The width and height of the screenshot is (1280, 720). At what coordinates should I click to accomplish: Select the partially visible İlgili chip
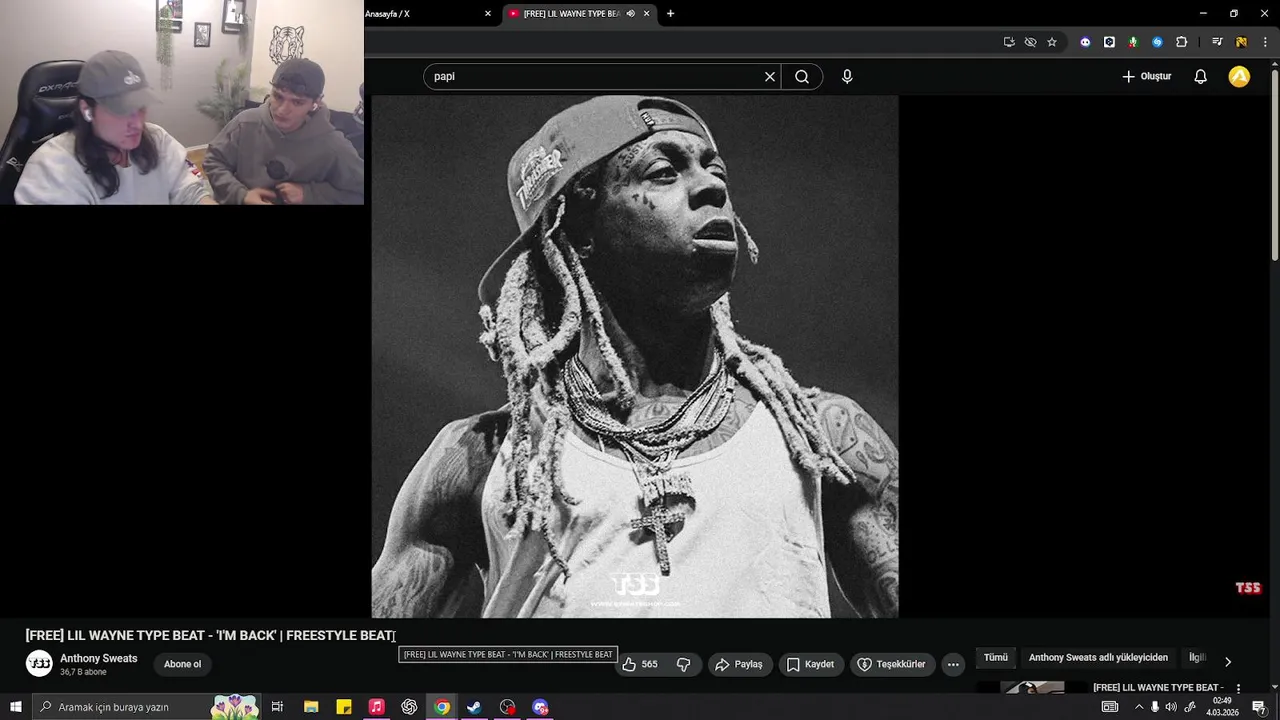pos(1197,658)
